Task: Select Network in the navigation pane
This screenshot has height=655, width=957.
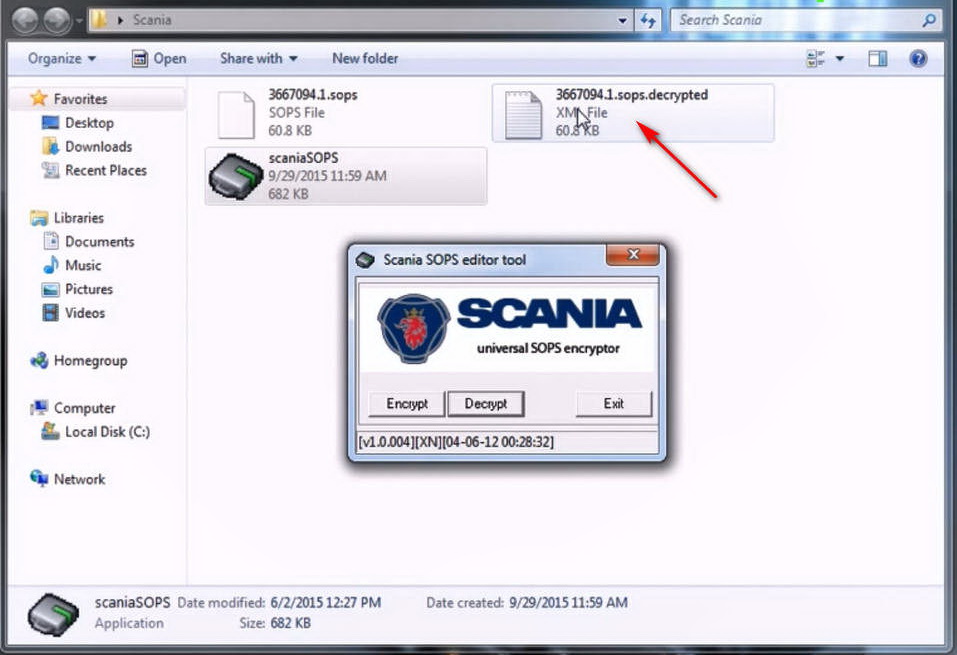Action: click(x=79, y=479)
